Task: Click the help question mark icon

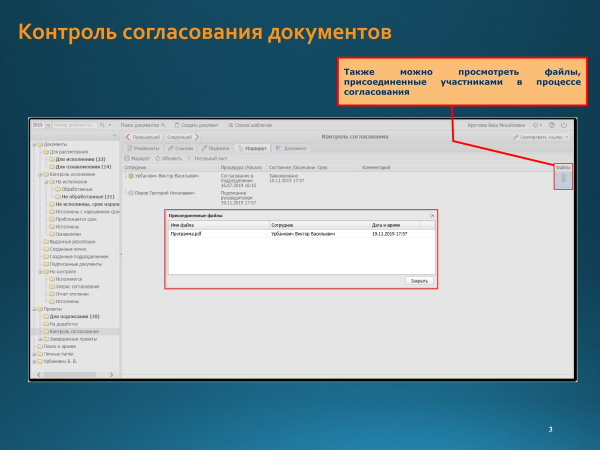Action: pyautogui.click(x=554, y=124)
